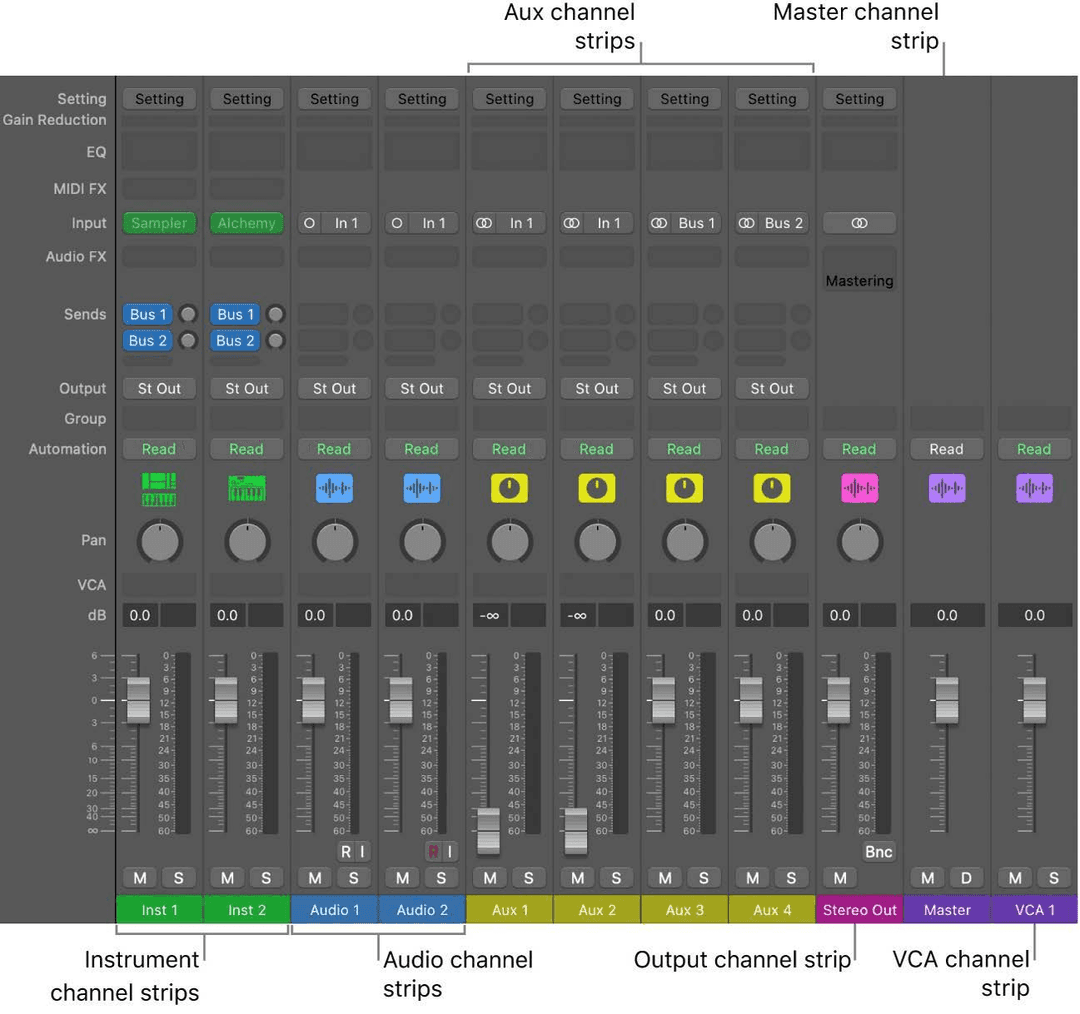The width and height of the screenshot is (1080, 1014).
Task: Click the Bus 2 send level knob on Inst 1
Action: pyautogui.click(x=187, y=340)
